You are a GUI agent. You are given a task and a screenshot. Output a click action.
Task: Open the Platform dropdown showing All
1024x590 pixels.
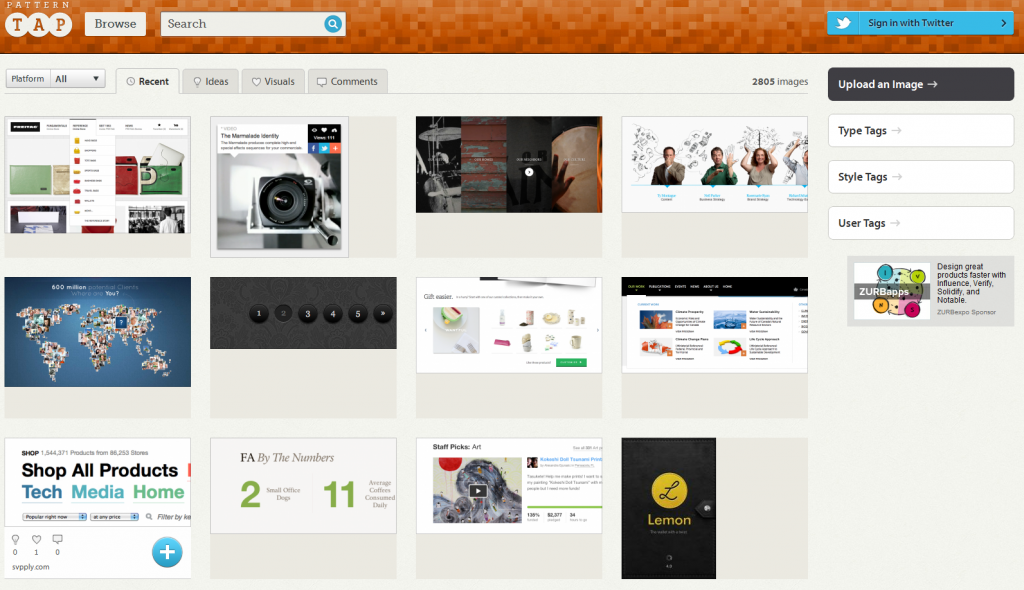56,78
